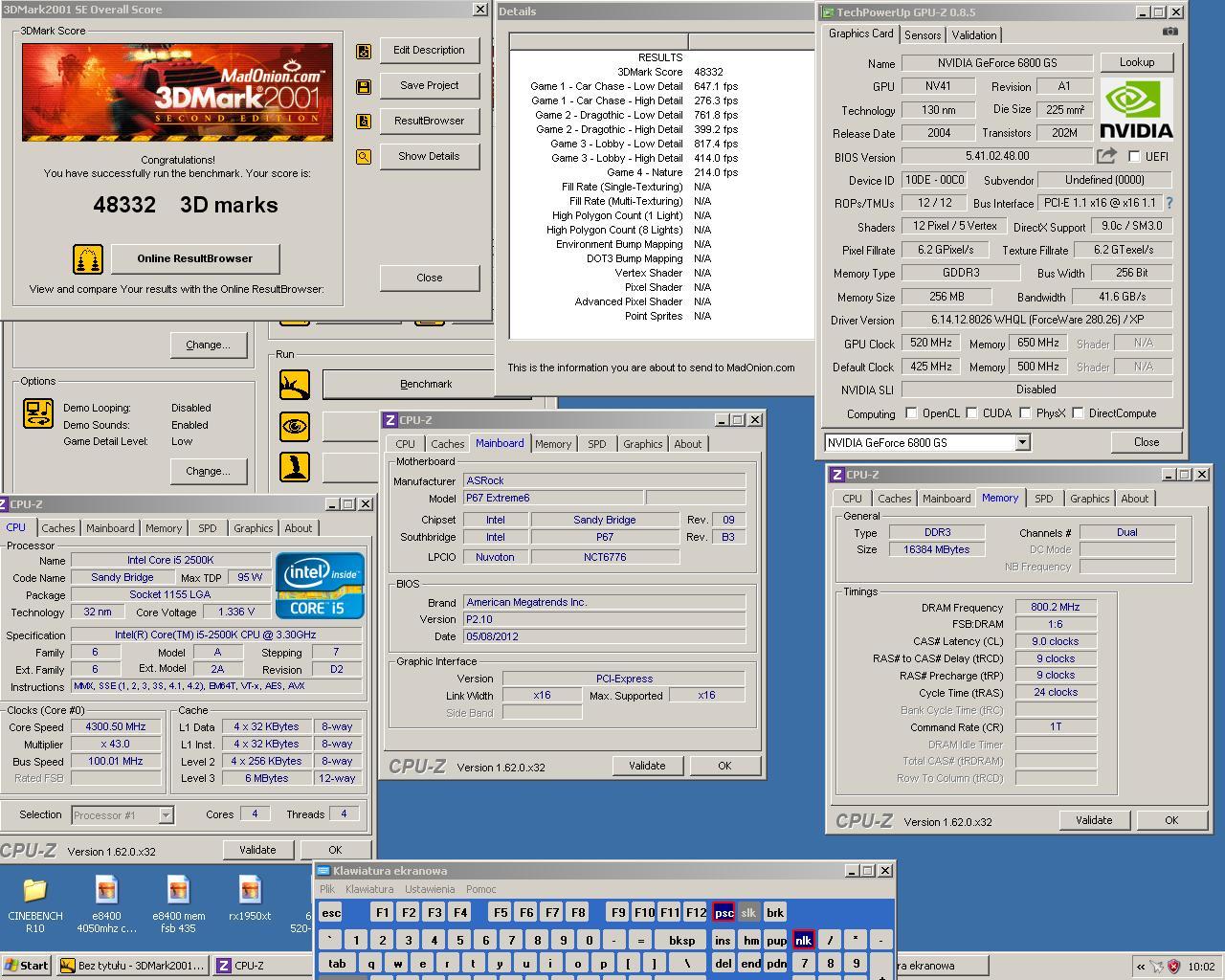Image resolution: width=1225 pixels, height=980 pixels.
Task: Open the Processor #1 selection dropdown
Action: point(166,815)
